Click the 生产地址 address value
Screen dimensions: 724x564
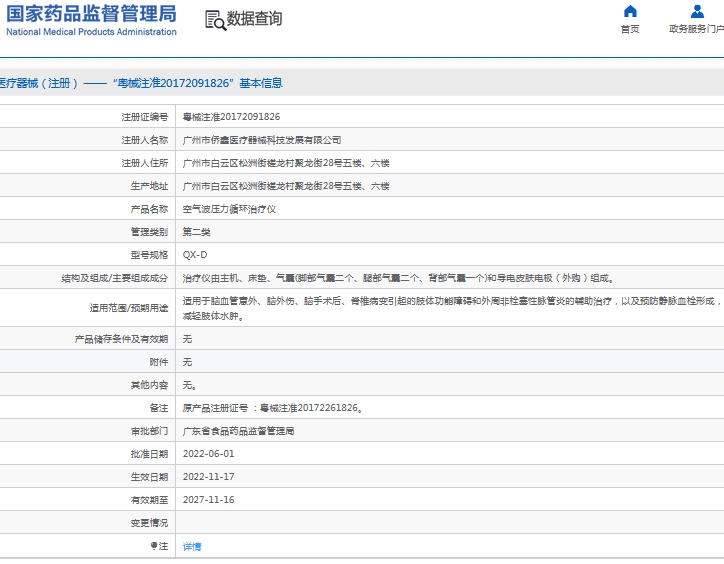(286, 186)
